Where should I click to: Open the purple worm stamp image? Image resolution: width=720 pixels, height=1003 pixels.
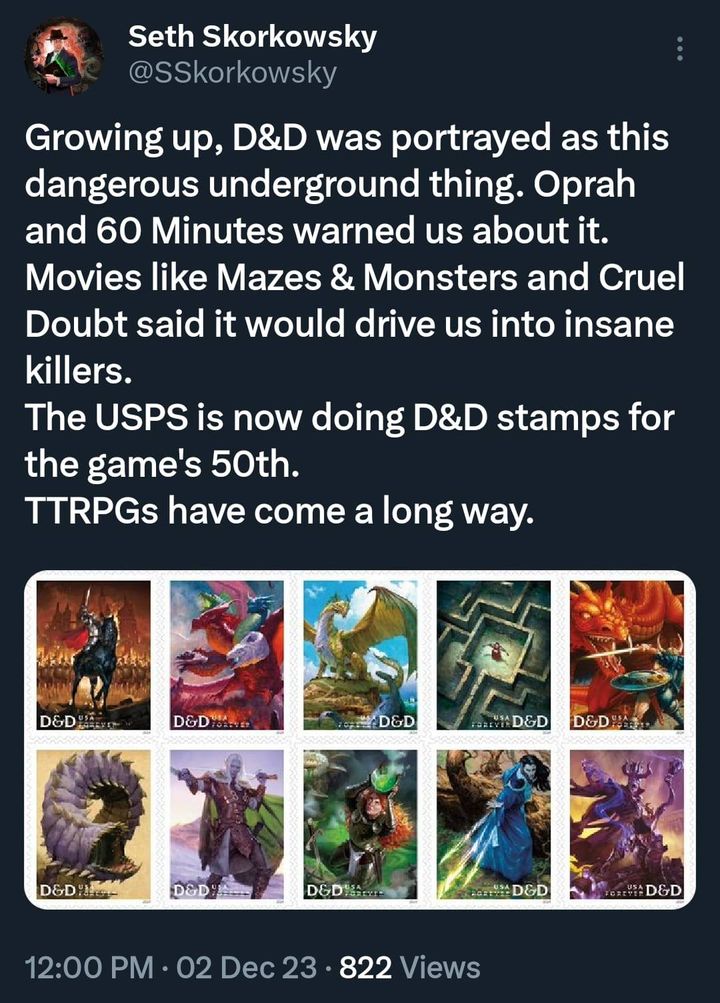coord(93,825)
